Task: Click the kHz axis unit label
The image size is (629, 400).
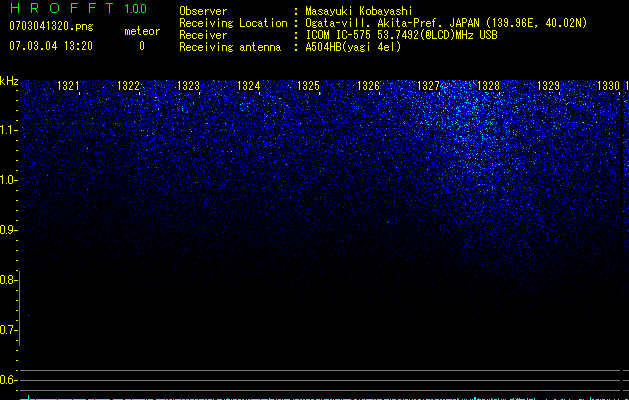Action: click(x=9, y=81)
